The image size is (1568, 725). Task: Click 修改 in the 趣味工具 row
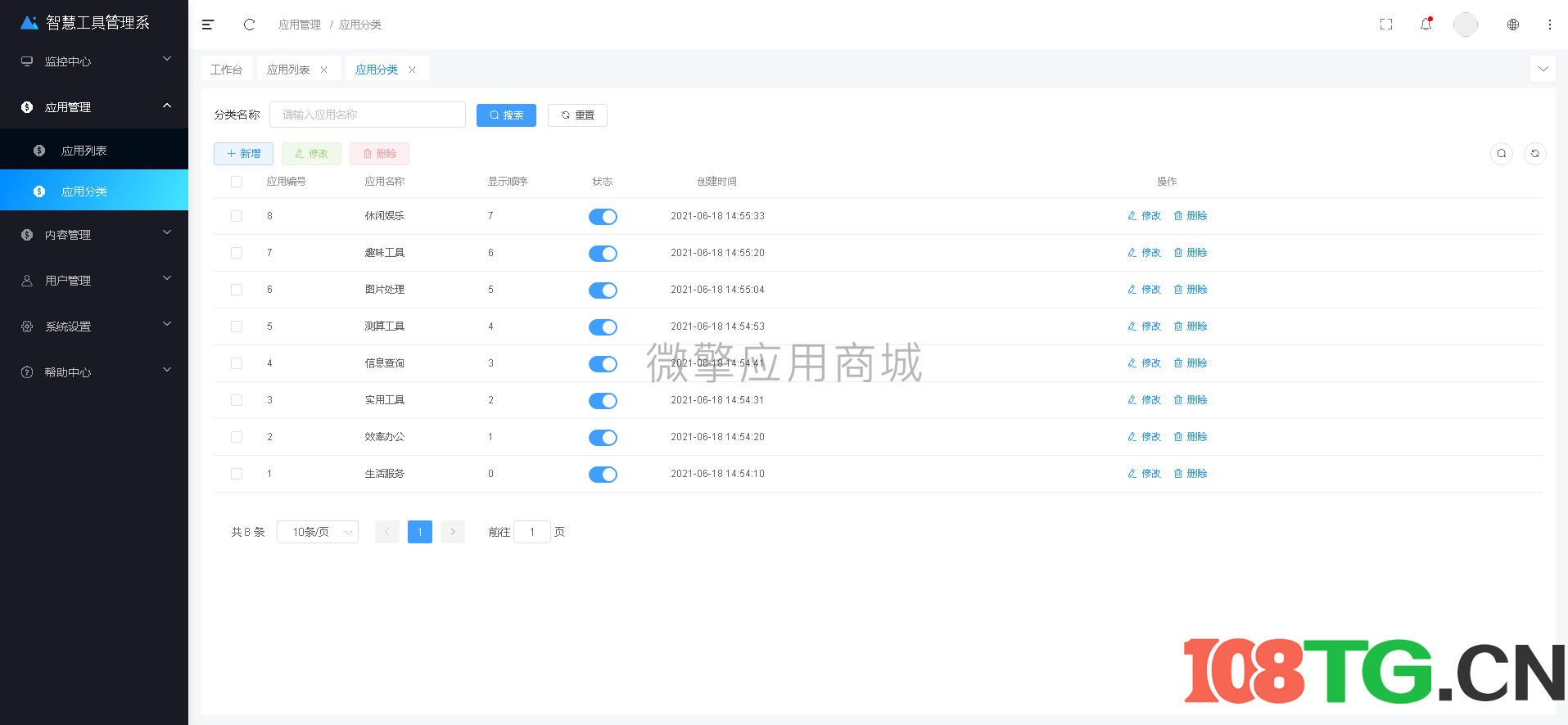tap(1145, 253)
